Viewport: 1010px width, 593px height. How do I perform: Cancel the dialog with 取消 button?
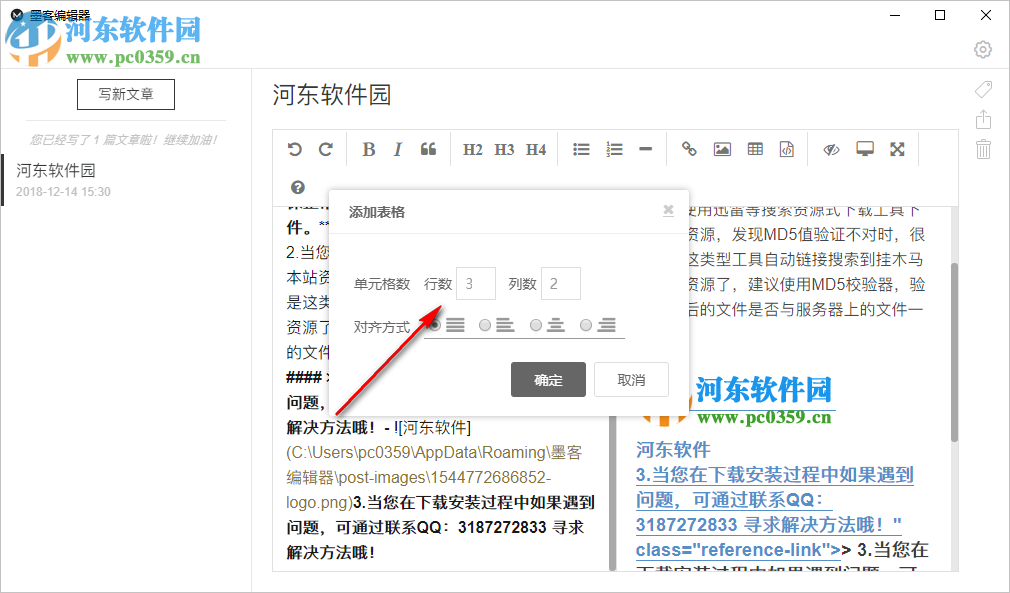(631, 380)
